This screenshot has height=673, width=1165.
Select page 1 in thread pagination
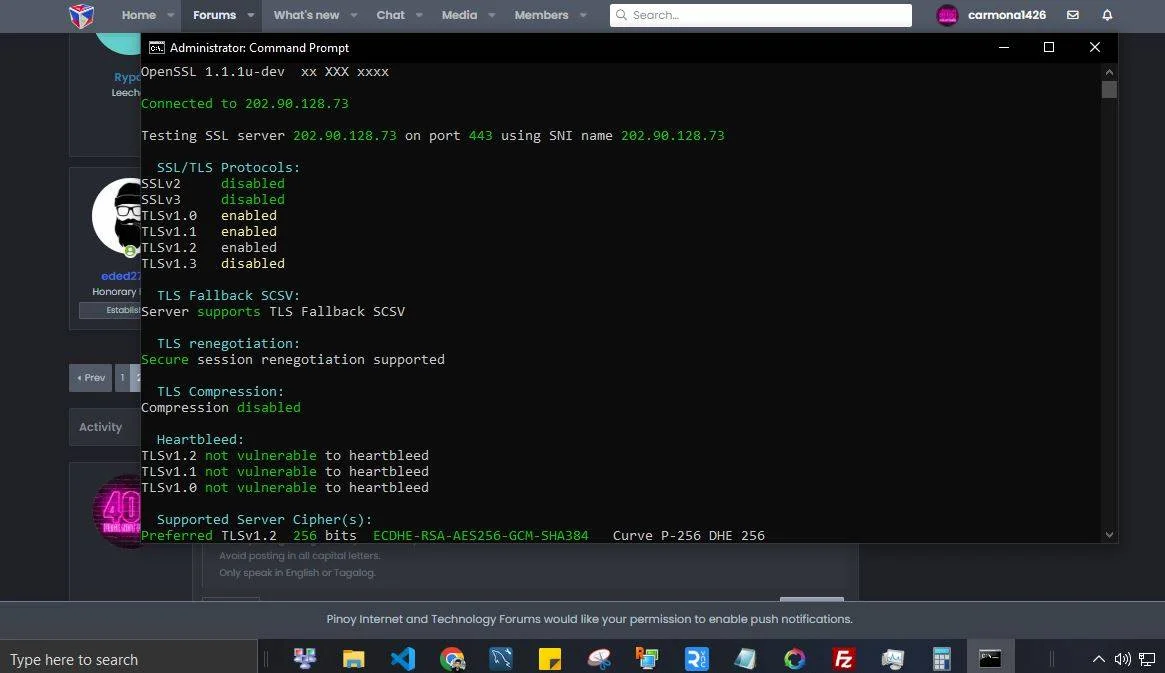(123, 377)
